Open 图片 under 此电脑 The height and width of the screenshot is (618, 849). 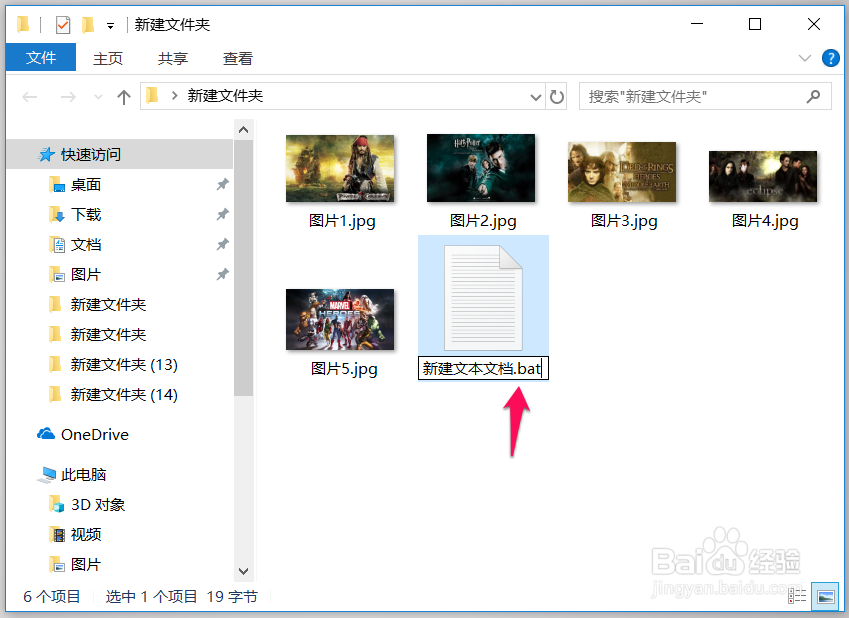click(86, 564)
